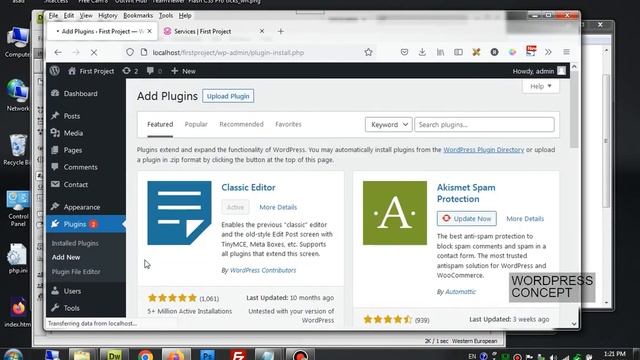Click Update Now for Akismet

coord(467,218)
